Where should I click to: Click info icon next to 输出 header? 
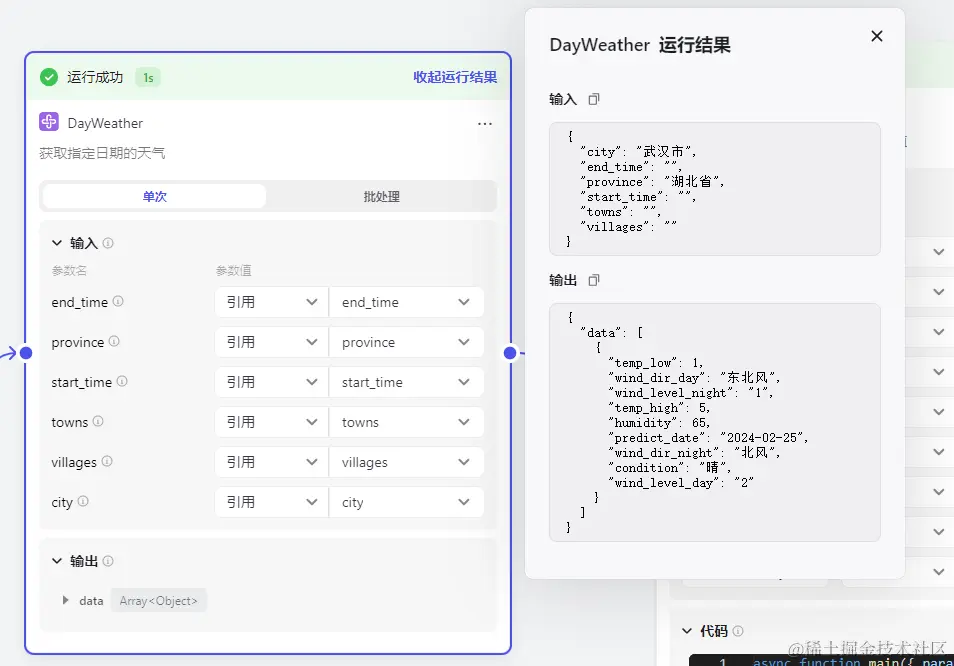tap(108, 561)
